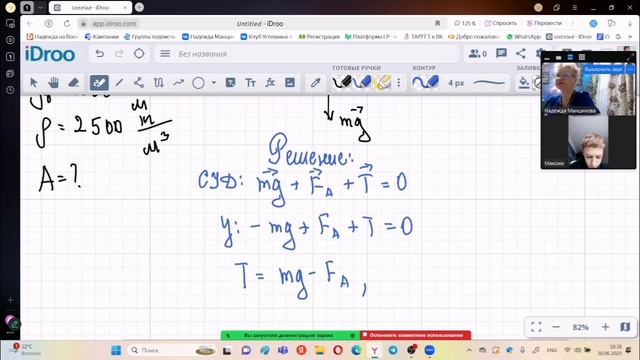Open the board minimap icon
This screenshot has height=360, width=640.
625,327
